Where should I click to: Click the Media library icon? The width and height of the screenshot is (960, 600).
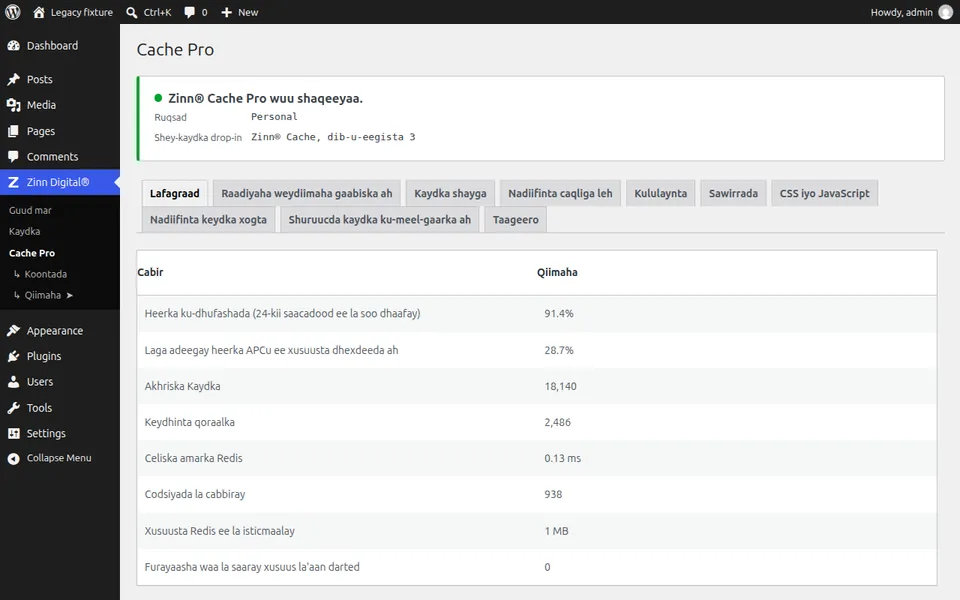13,105
